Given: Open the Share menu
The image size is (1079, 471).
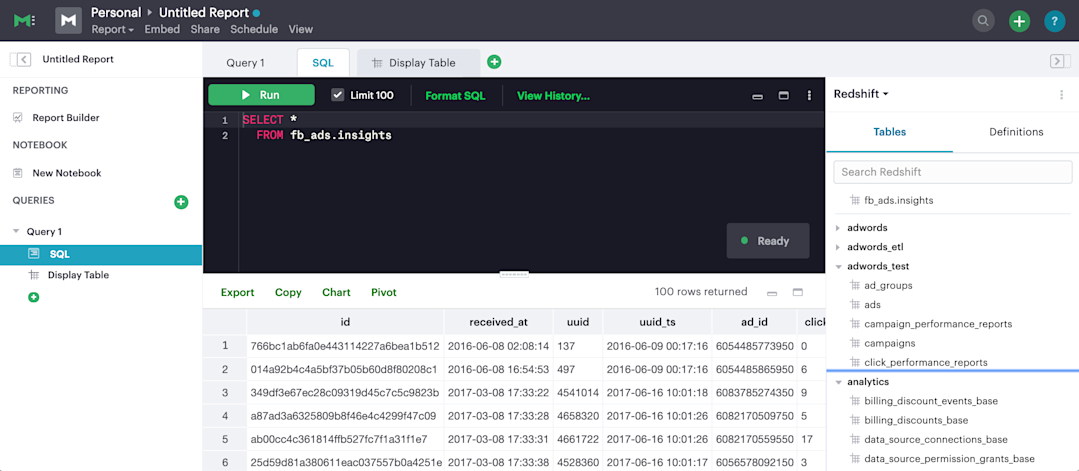Looking at the screenshot, I should pos(205,29).
